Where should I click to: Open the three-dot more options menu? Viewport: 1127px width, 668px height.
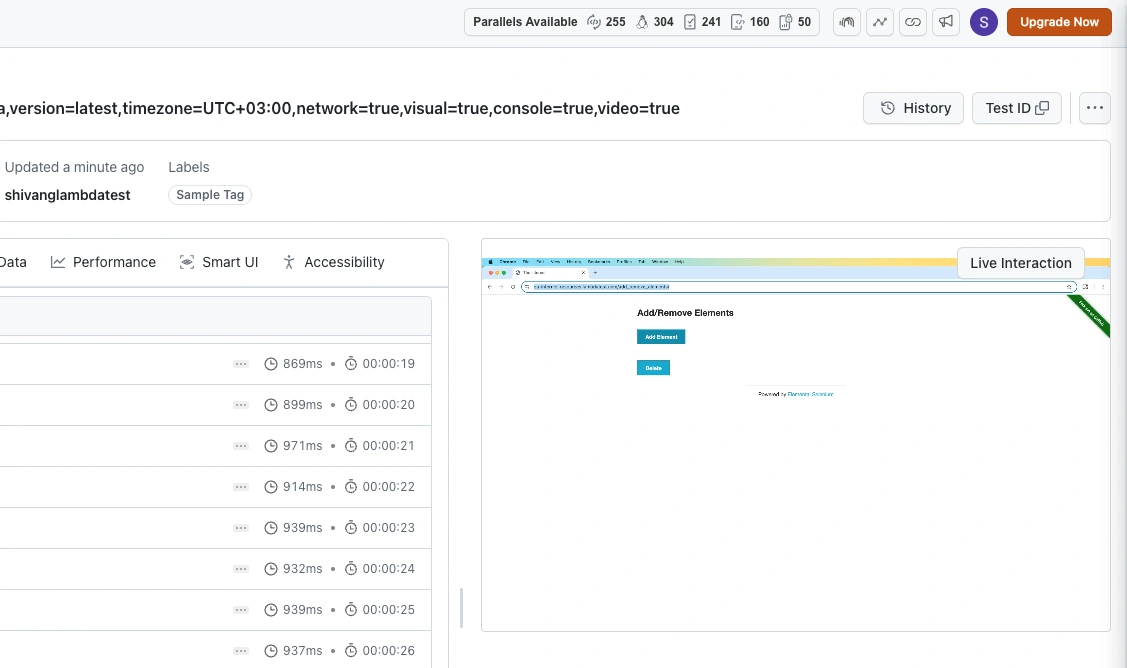point(1095,108)
